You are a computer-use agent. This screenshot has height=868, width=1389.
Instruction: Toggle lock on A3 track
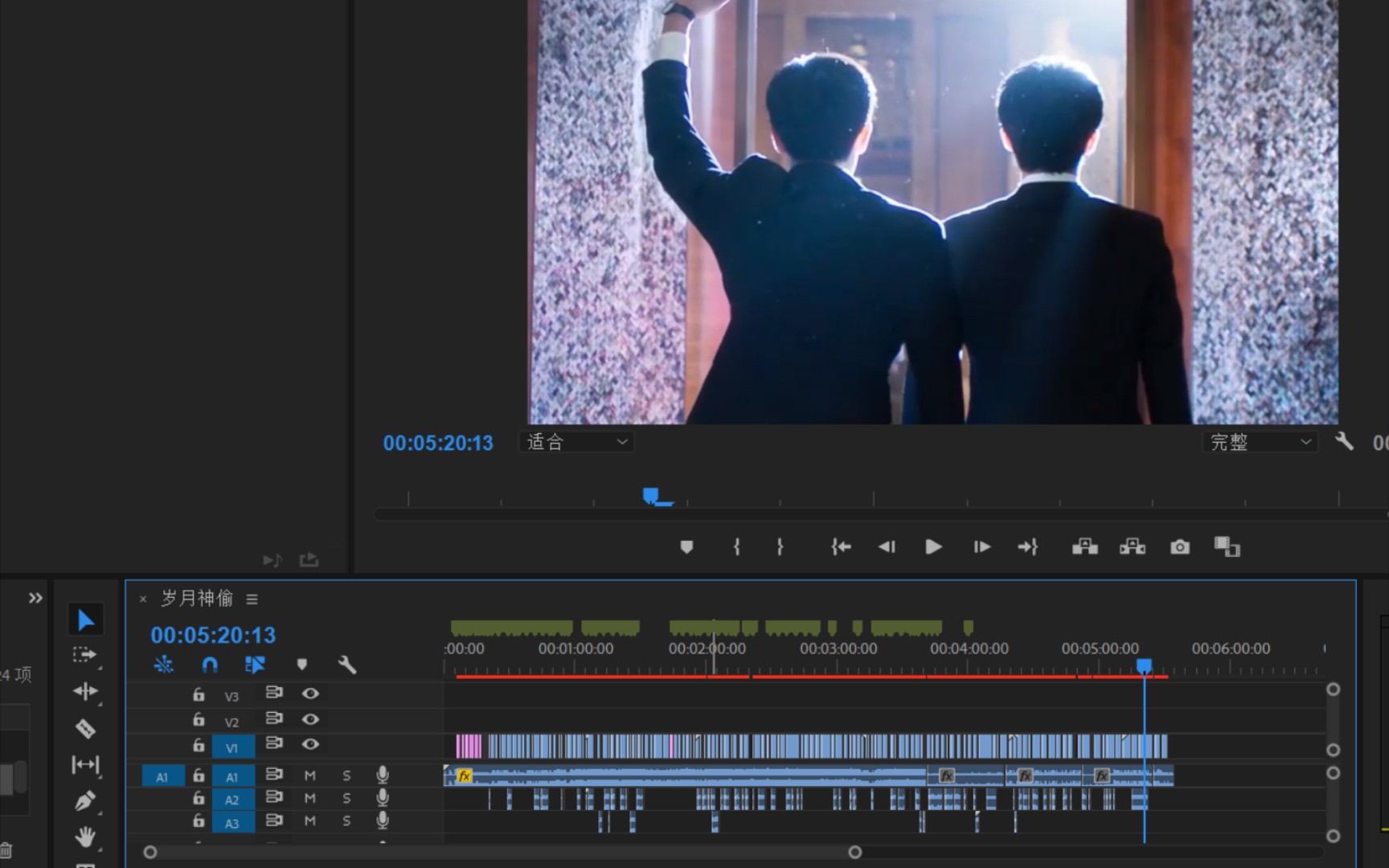[x=199, y=821]
